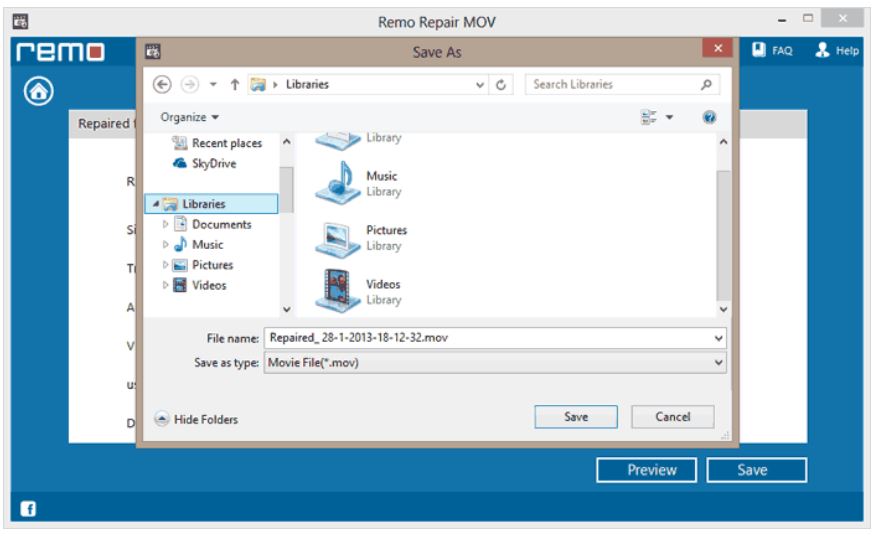Refresh the Libraries location
The height and width of the screenshot is (537, 876).
[x=507, y=85]
